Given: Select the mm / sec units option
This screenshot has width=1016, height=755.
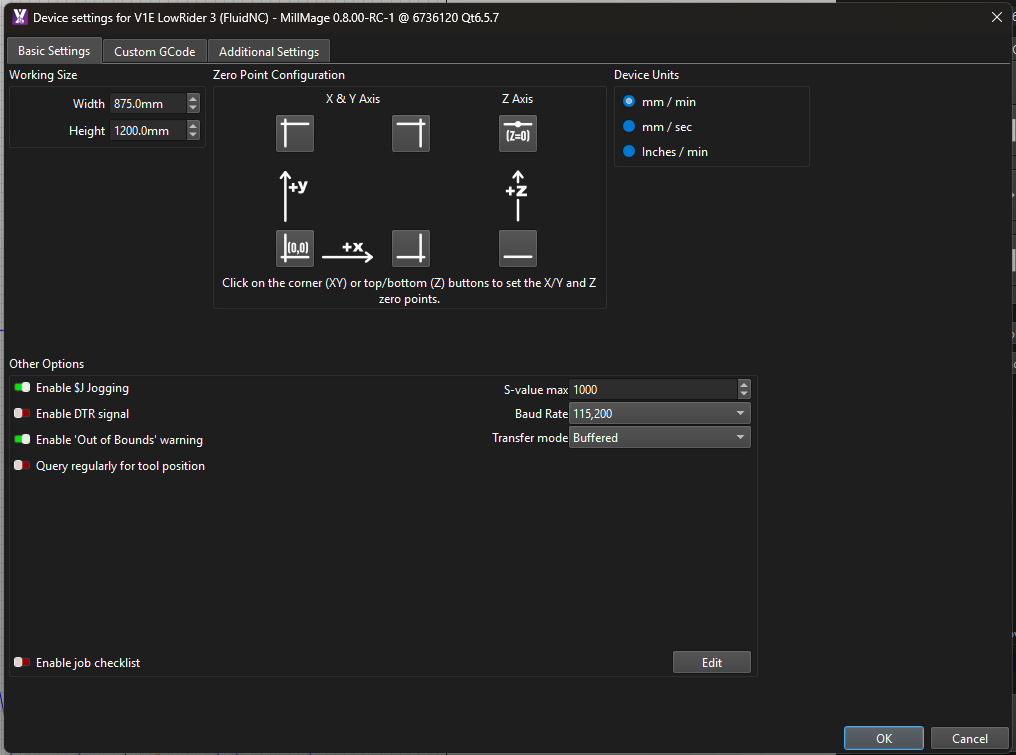Looking at the screenshot, I should (x=629, y=126).
